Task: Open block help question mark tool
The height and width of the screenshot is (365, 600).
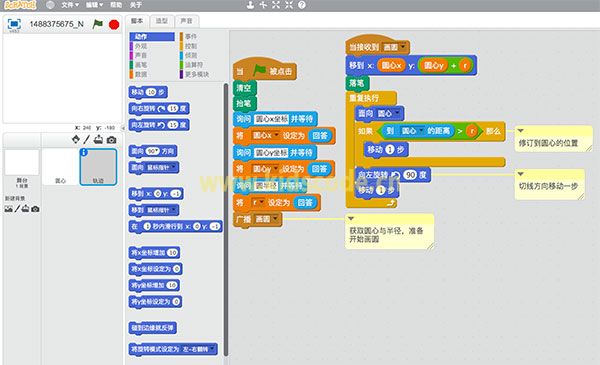Action: (x=302, y=5)
